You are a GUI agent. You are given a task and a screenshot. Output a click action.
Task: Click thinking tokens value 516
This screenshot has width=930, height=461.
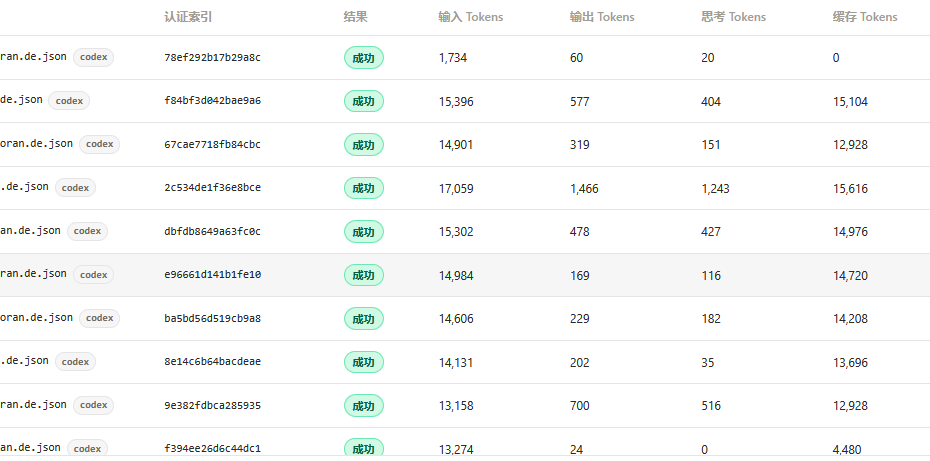pyautogui.click(x=711, y=406)
